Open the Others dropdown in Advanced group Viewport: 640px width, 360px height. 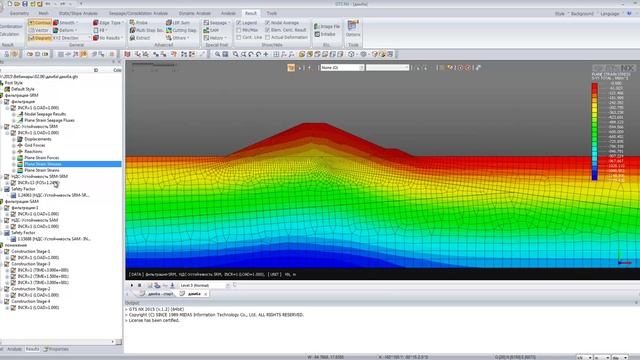[178, 38]
